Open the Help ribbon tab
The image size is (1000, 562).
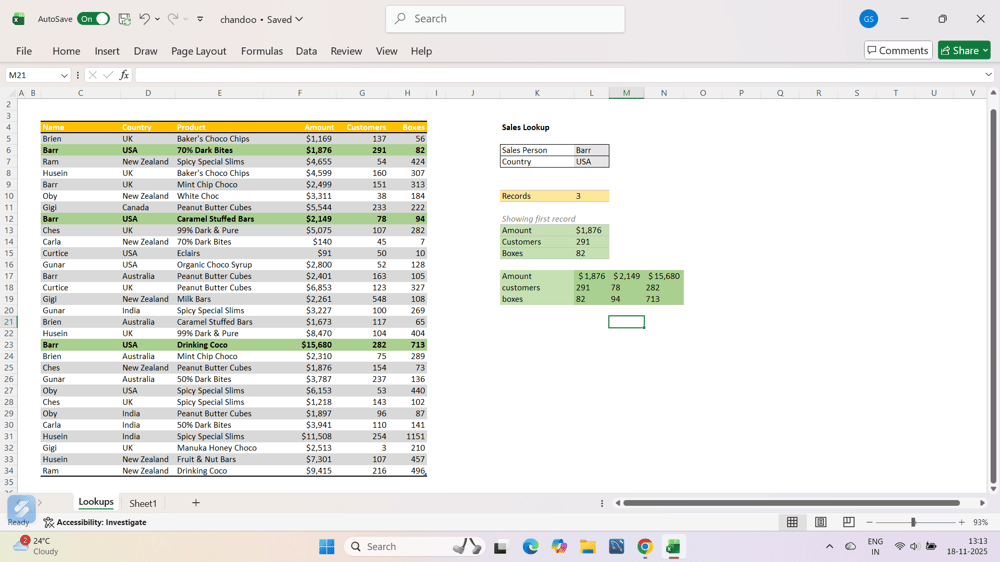(x=421, y=51)
